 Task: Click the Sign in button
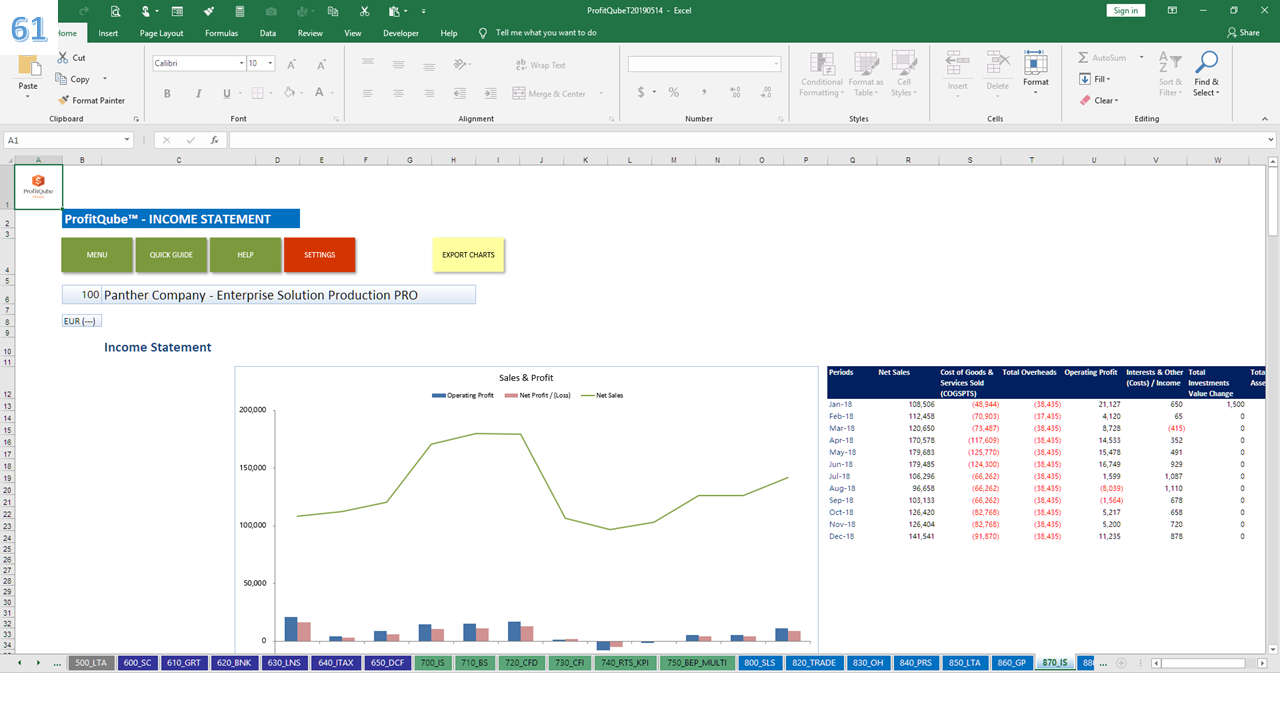click(x=1126, y=11)
